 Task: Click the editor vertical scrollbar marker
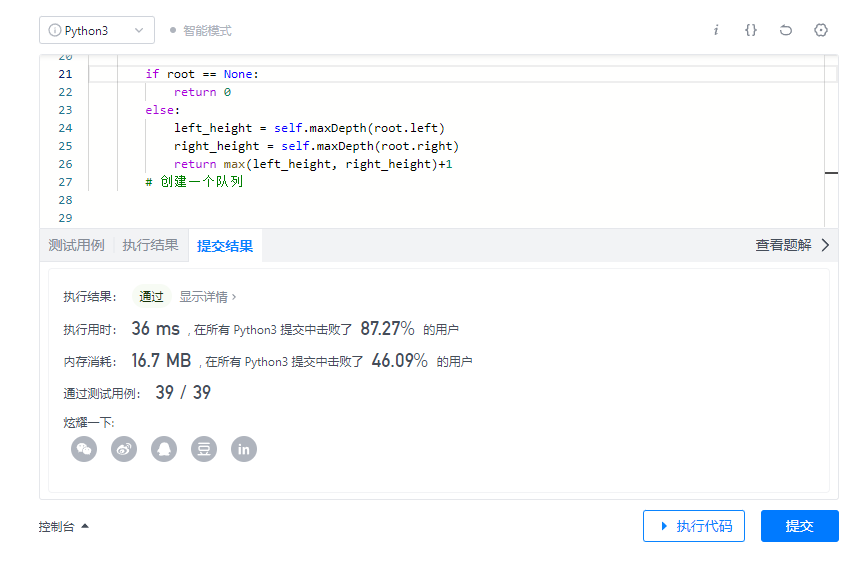pos(831,173)
